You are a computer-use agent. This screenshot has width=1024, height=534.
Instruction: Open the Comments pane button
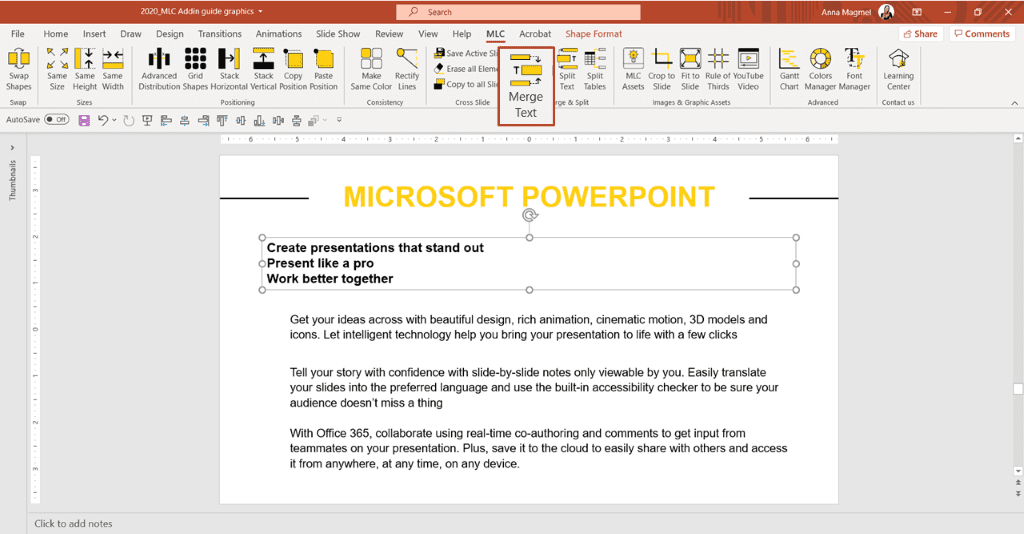982,34
